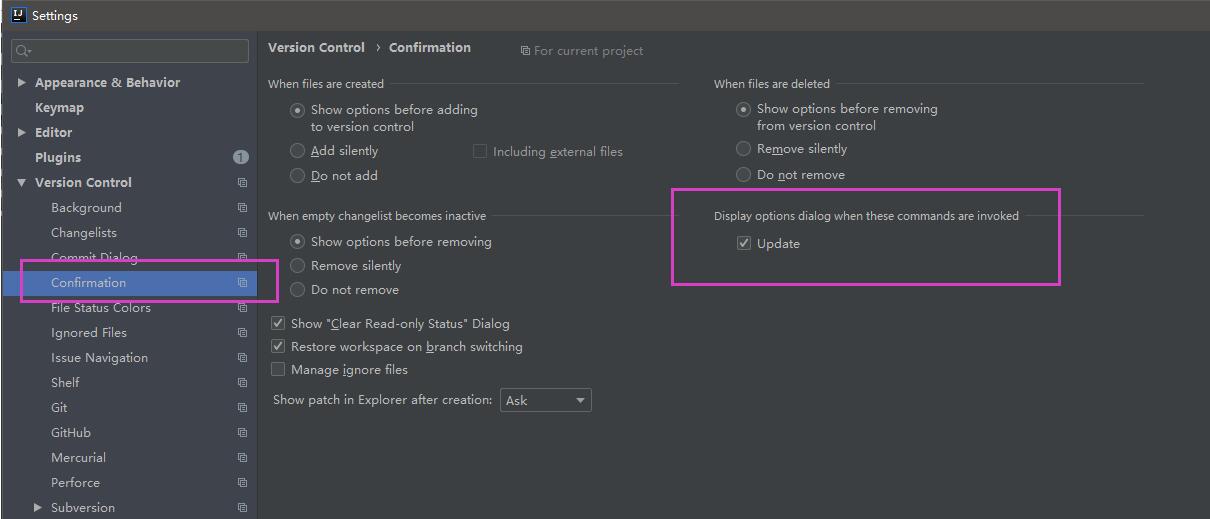Expand the Appearance & Behavior section
This screenshot has height=519, width=1210.
tap(22, 83)
